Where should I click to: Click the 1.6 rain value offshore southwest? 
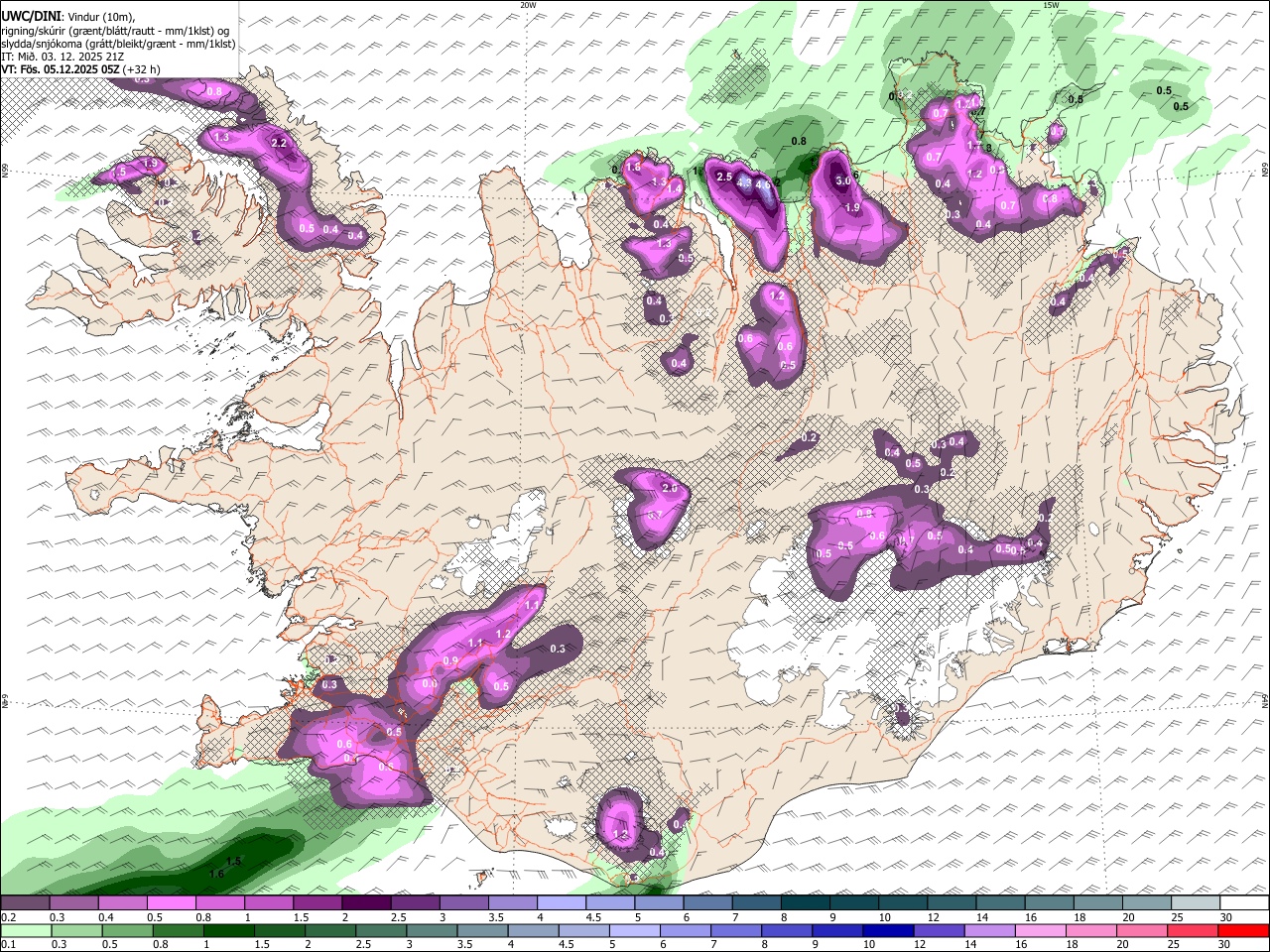[217, 874]
